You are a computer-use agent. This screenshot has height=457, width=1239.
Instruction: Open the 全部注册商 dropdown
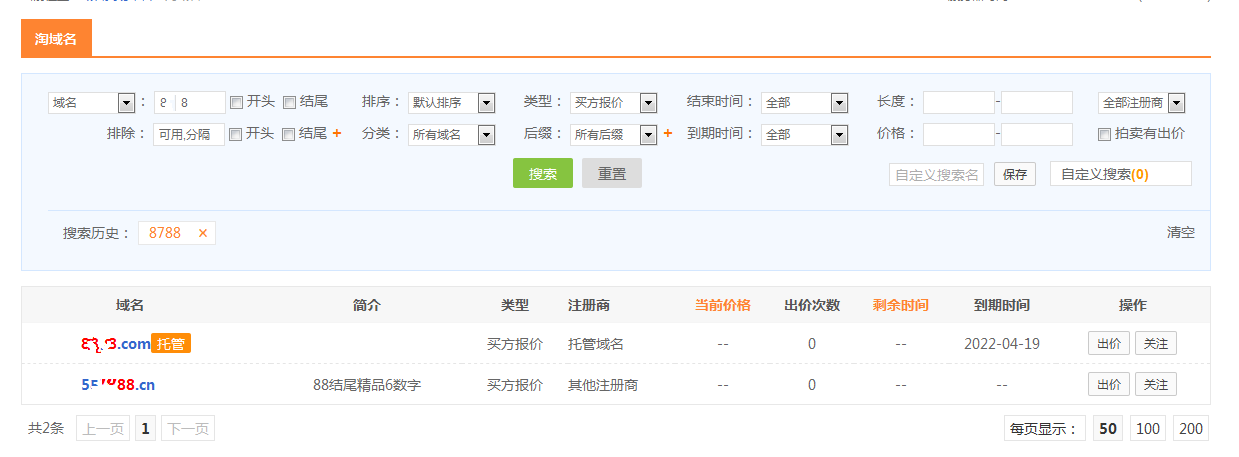click(1141, 103)
